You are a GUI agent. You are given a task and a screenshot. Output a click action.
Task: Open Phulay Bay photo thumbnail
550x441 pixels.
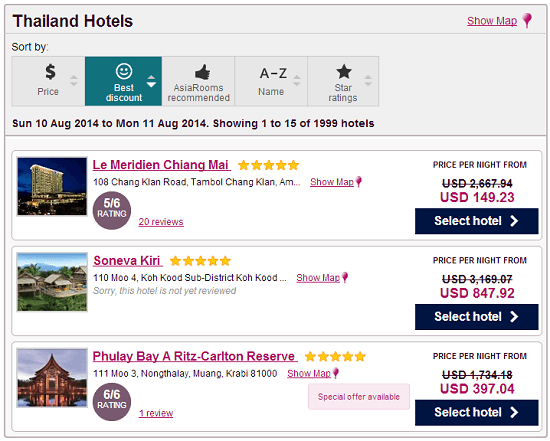[52, 378]
